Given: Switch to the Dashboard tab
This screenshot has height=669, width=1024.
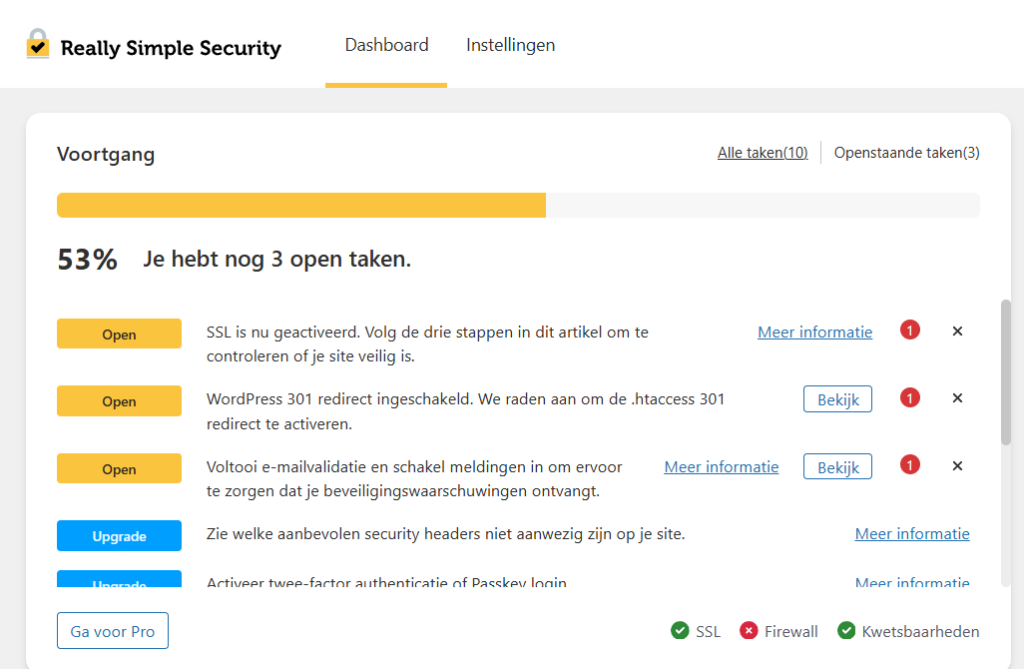Looking at the screenshot, I should (x=386, y=45).
